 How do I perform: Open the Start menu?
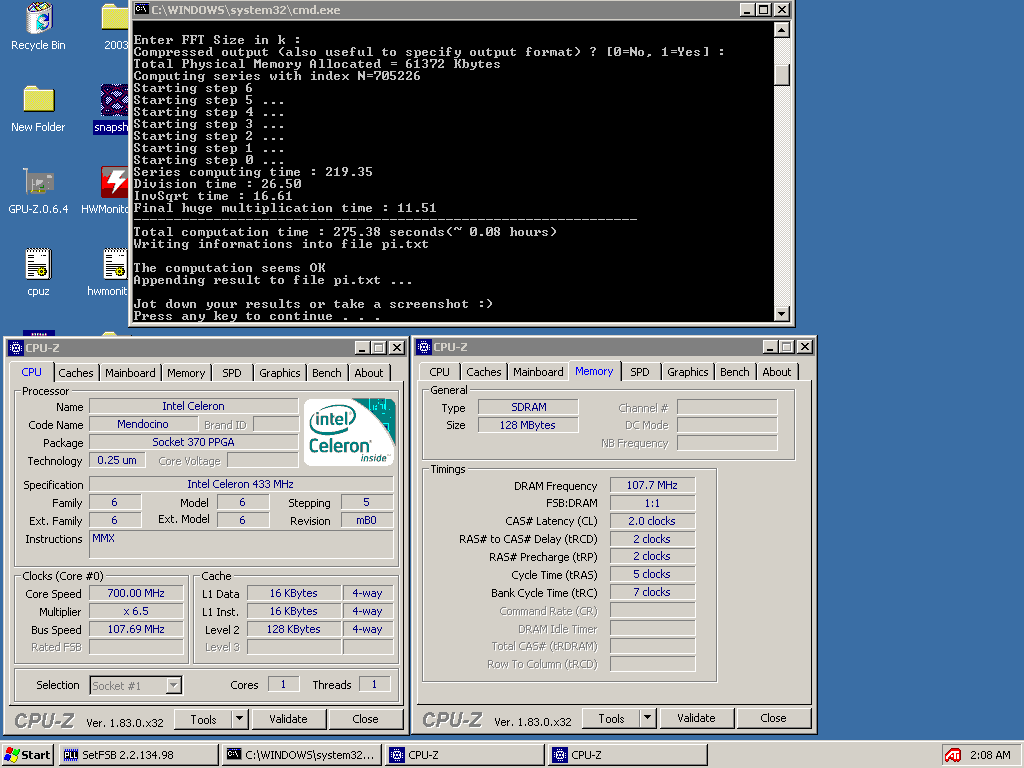pos(27,755)
